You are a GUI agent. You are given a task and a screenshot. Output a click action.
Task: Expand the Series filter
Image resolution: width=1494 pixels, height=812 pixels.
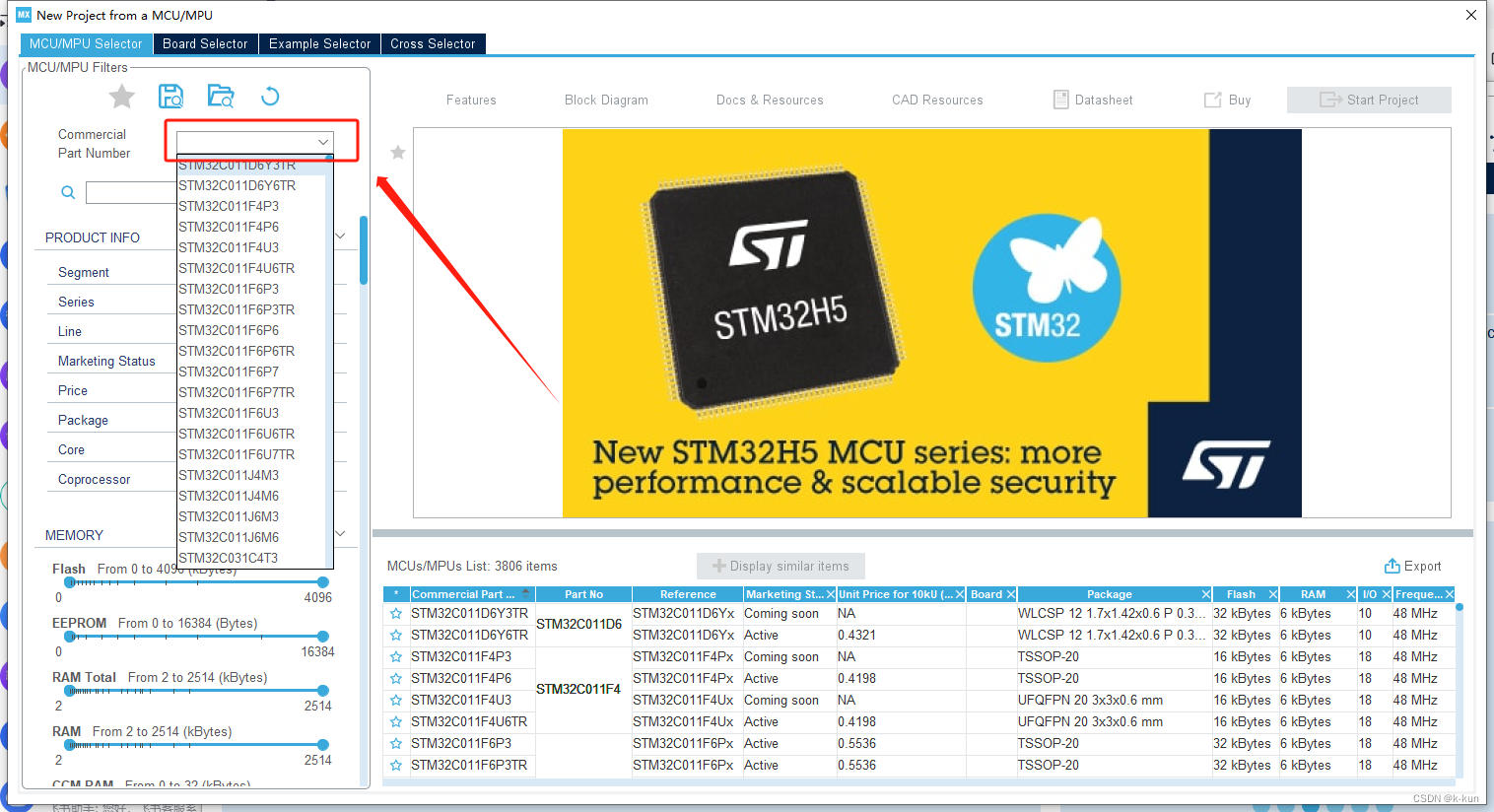point(76,302)
